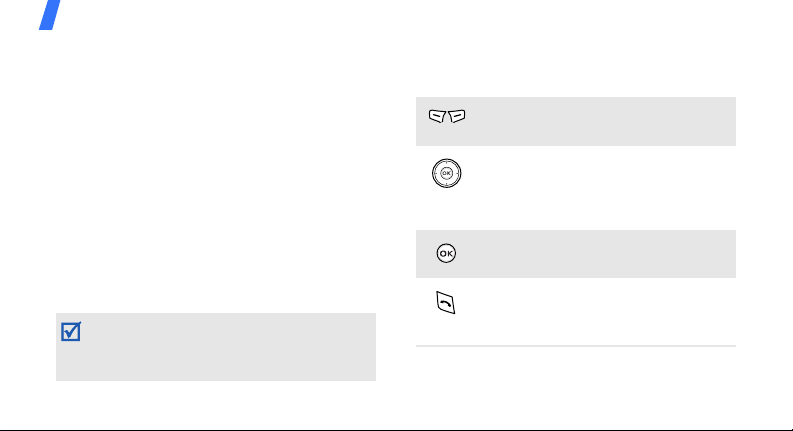
Task: Click the gray note panel beside the check mark
Action: pyautogui.click(x=216, y=347)
